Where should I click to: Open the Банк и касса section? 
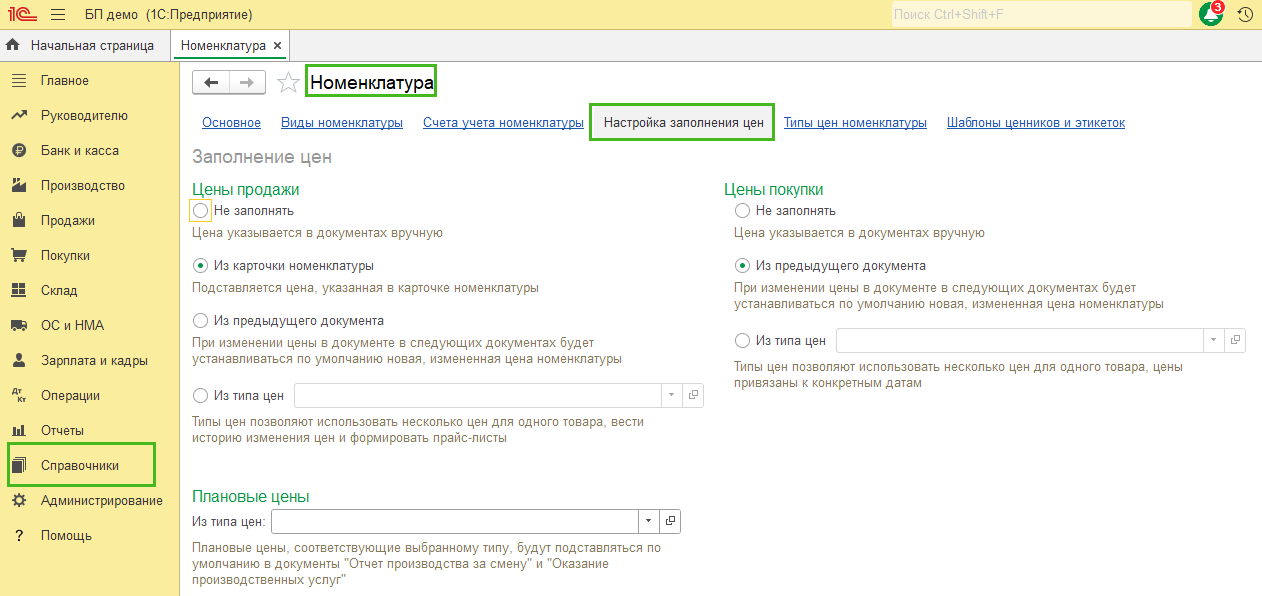coord(79,151)
